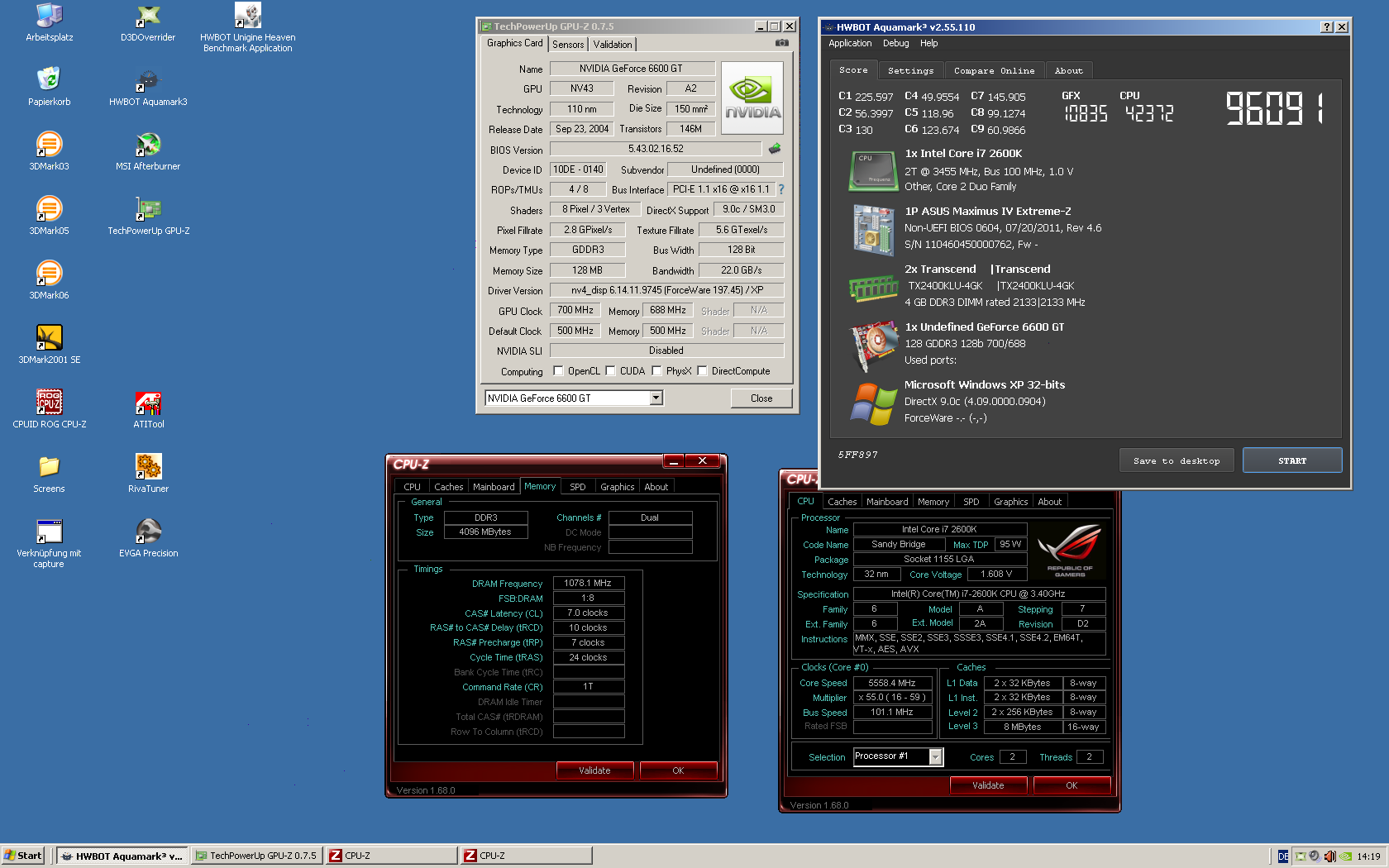This screenshot has height=868, width=1389.
Task: Expand the Processor #1 selection dropdown
Action: point(936,757)
